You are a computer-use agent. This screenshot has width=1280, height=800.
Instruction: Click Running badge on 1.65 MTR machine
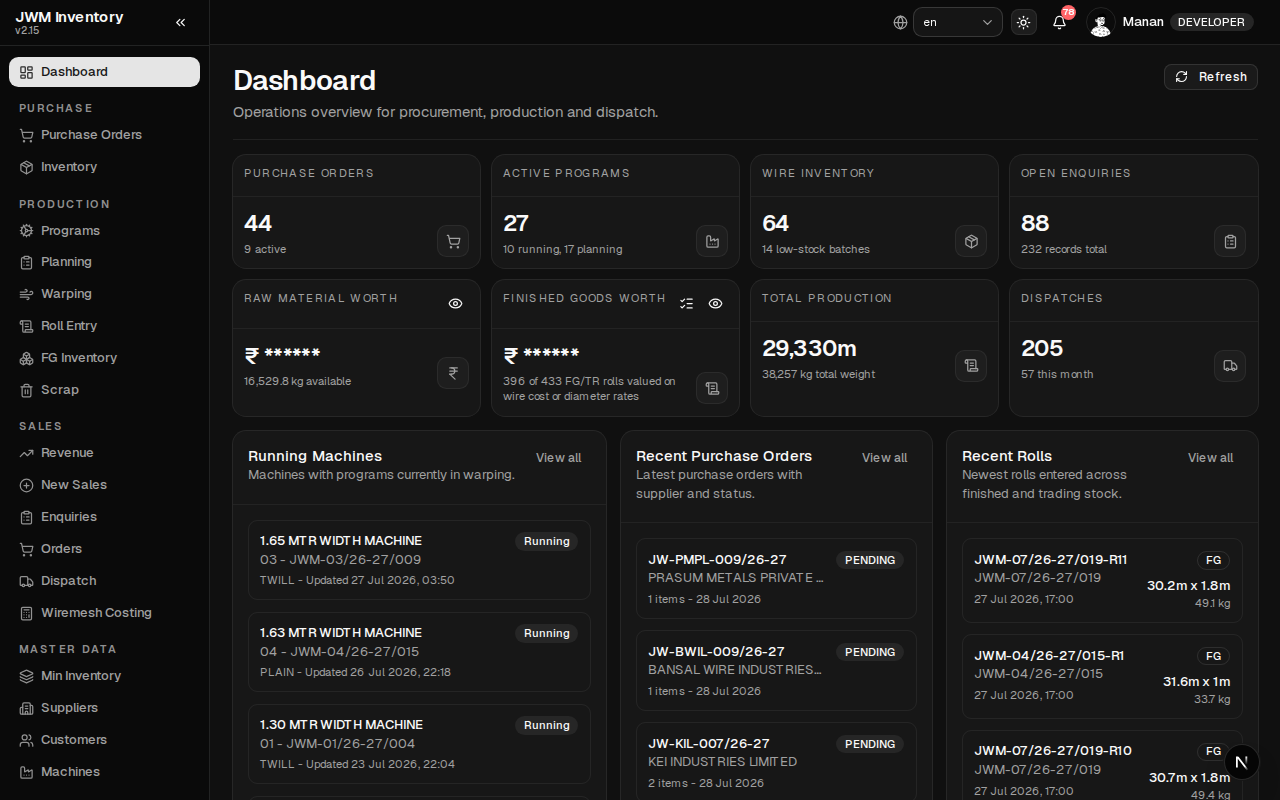click(x=547, y=541)
